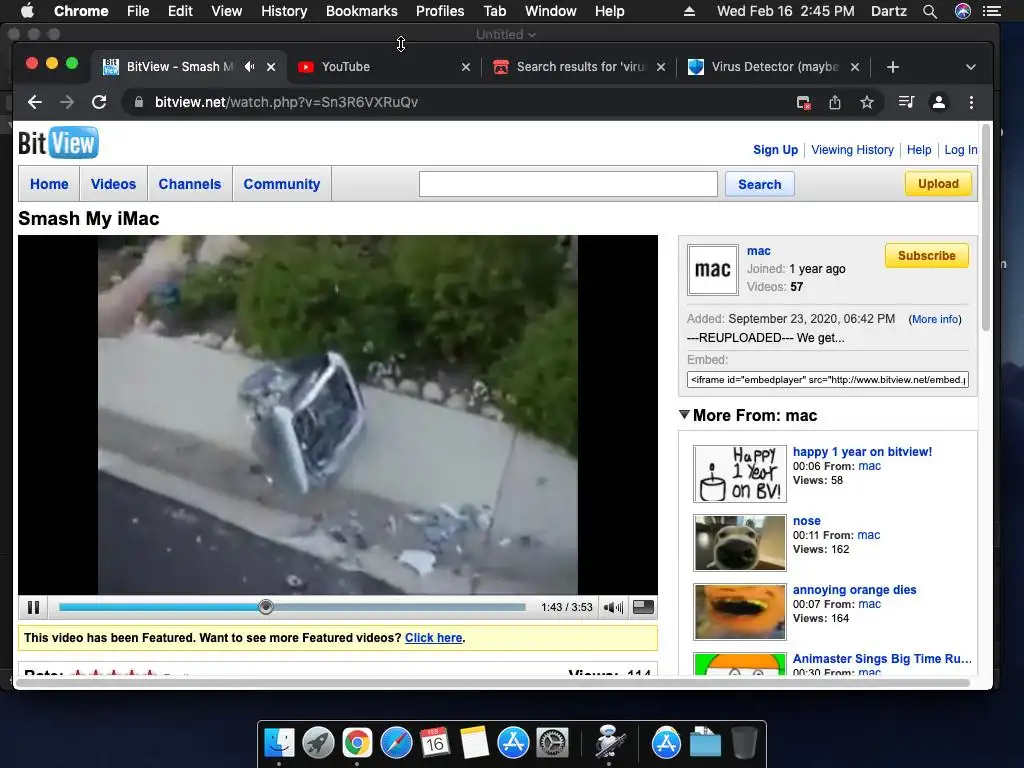Image resolution: width=1024 pixels, height=768 pixels.
Task: Click the Sign Up link
Action: (775, 150)
